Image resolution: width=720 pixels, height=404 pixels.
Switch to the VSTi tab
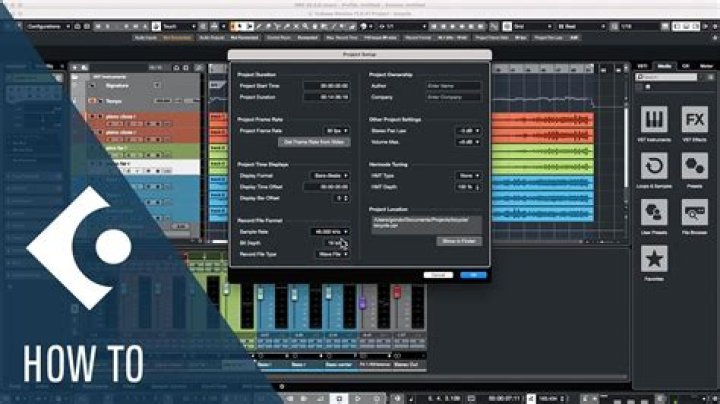643,66
